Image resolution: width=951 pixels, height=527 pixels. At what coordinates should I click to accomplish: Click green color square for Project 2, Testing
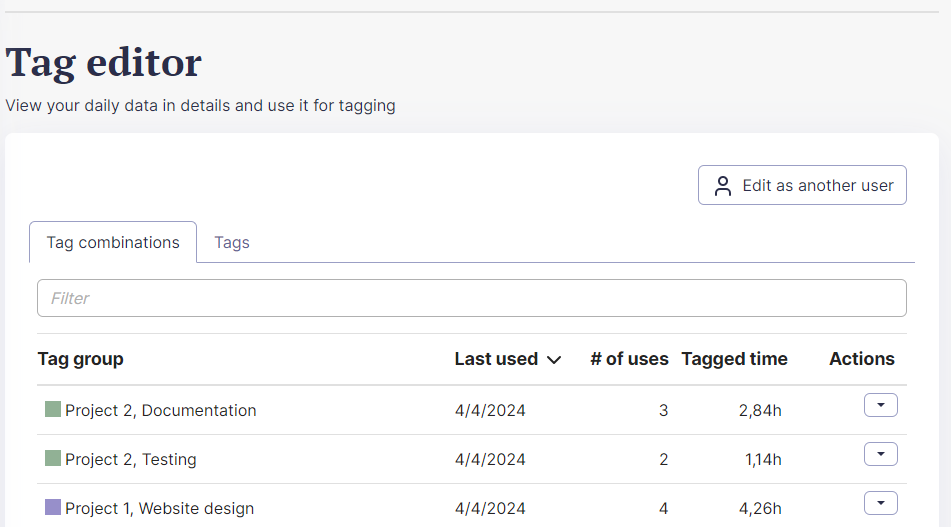(x=53, y=458)
